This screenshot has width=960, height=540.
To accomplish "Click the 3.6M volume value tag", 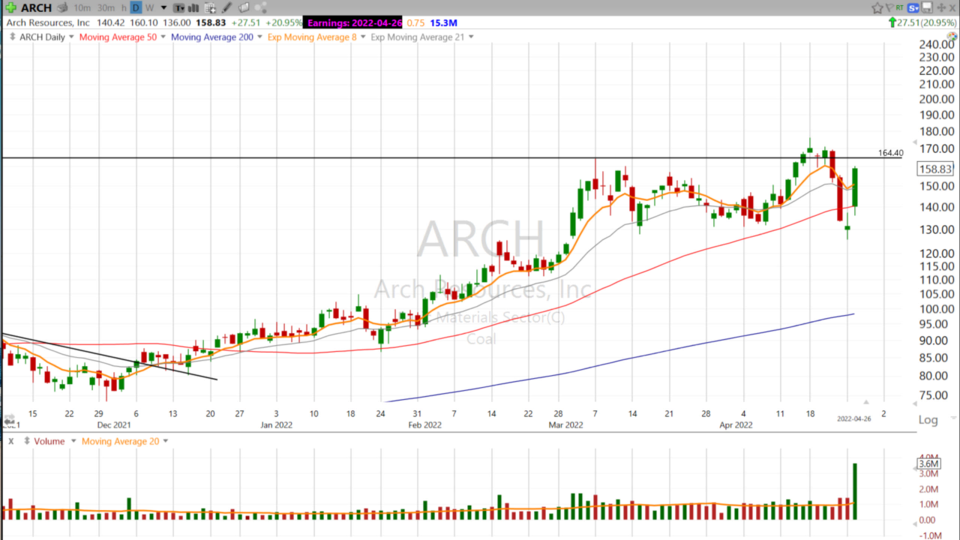I will [928, 463].
